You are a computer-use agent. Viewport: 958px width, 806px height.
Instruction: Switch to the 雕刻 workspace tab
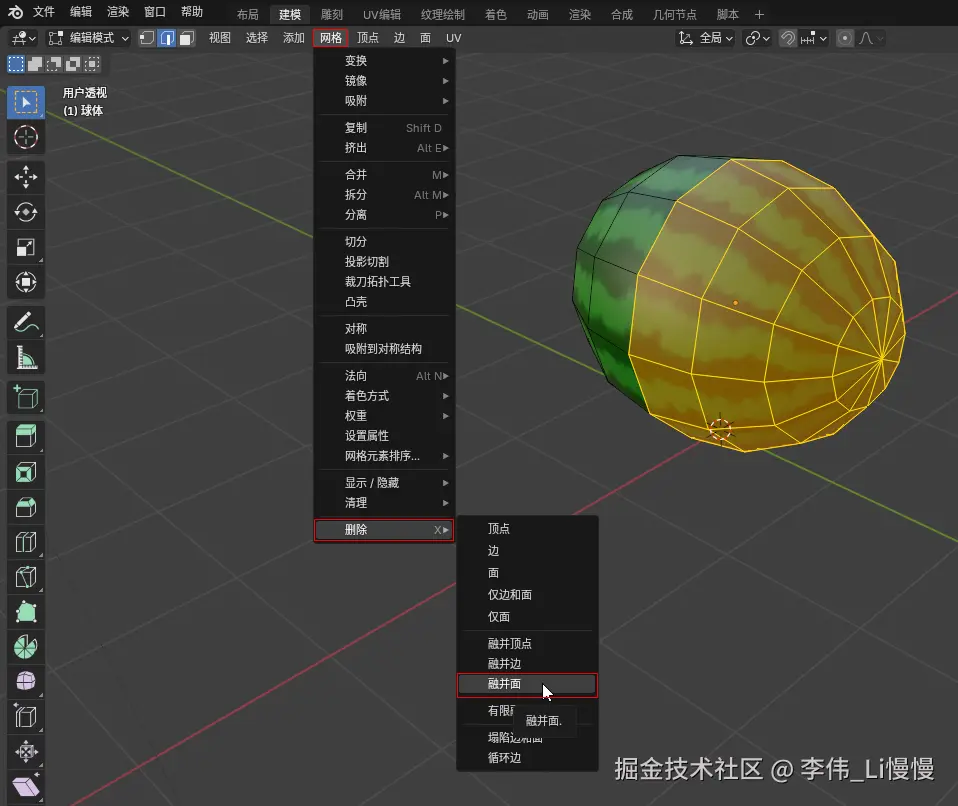(332, 14)
